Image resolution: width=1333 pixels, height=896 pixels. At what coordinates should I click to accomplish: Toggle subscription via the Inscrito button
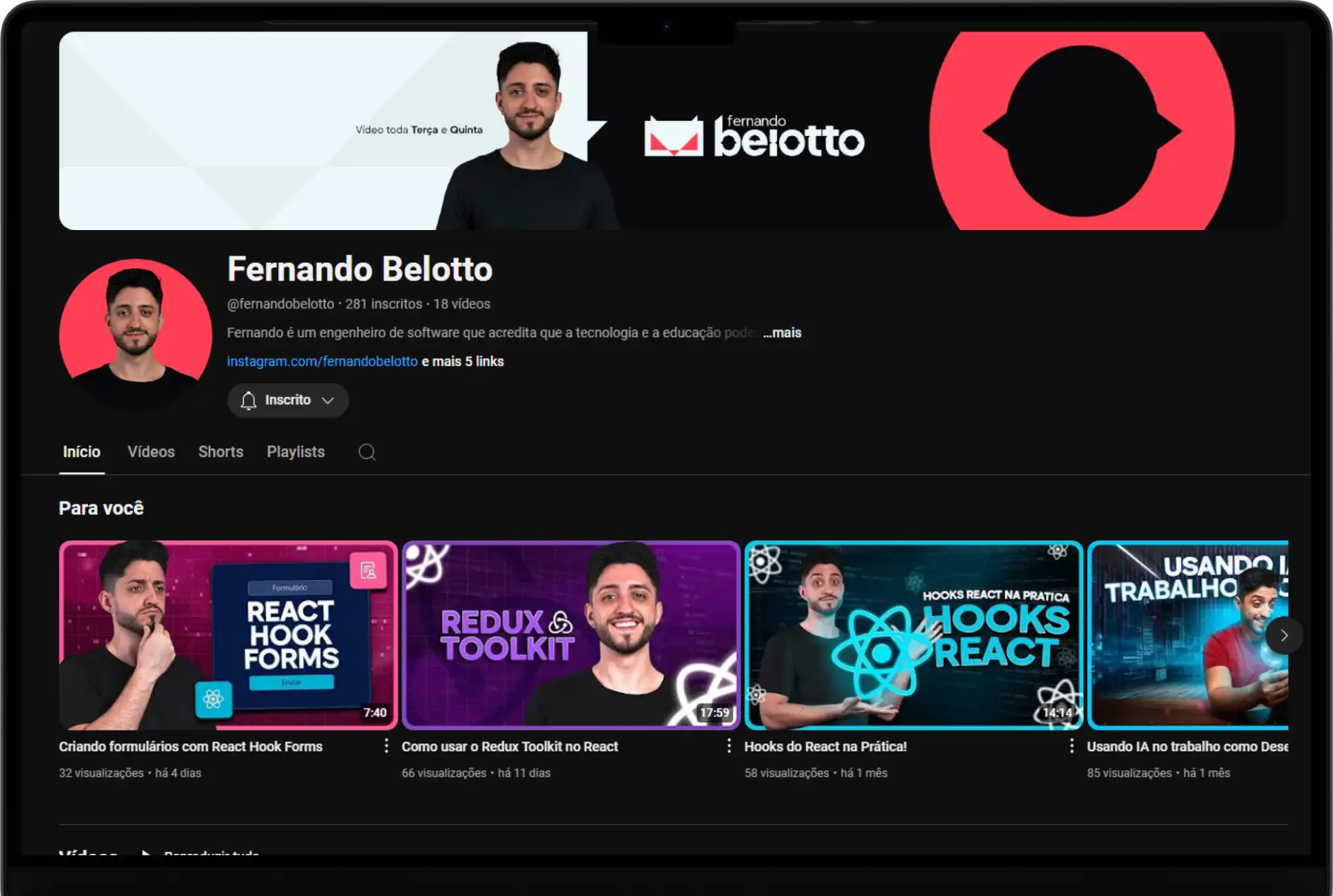pyautogui.click(x=288, y=400)
